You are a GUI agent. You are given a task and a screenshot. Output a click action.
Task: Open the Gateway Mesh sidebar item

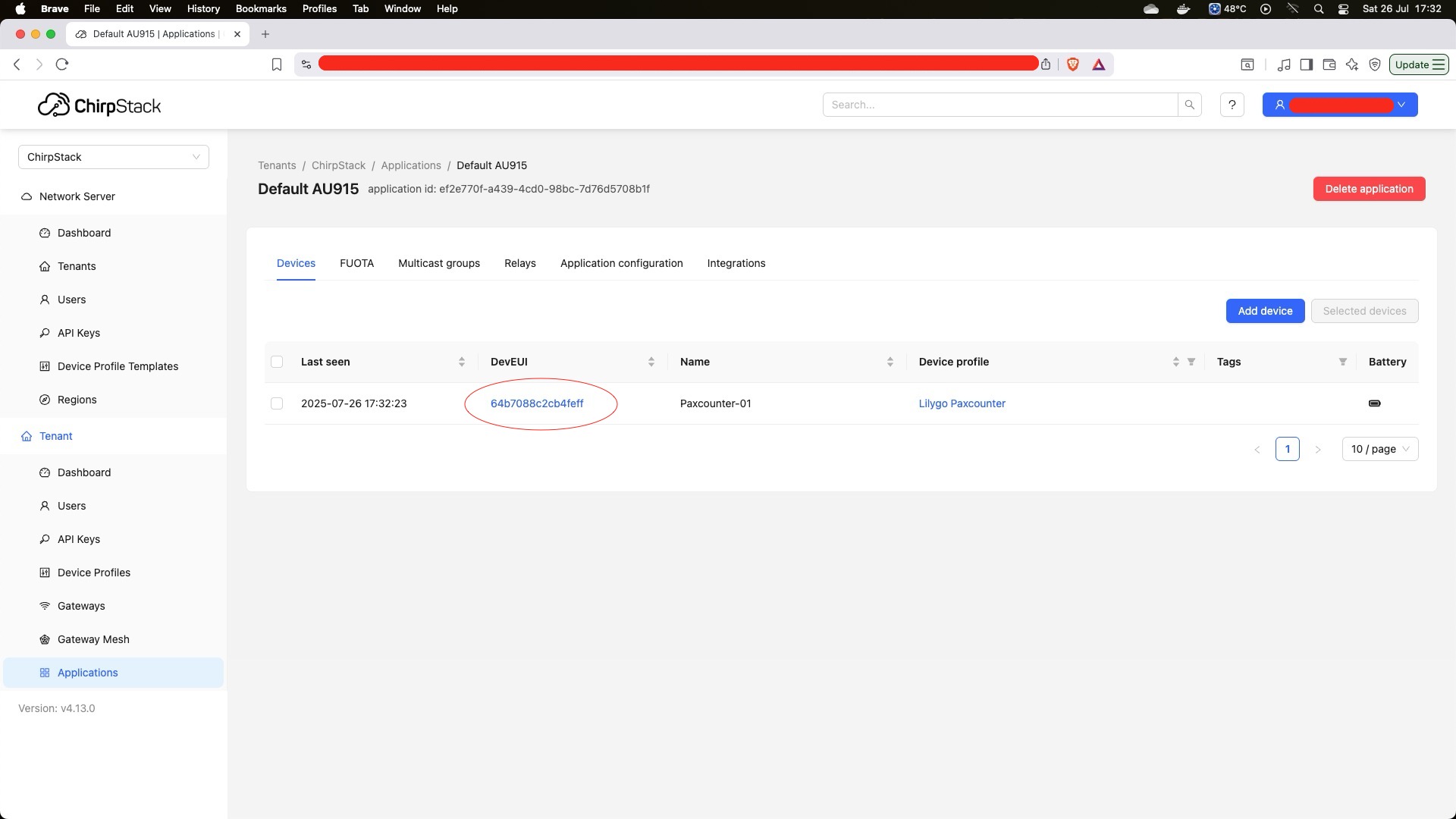pos(93,639)
